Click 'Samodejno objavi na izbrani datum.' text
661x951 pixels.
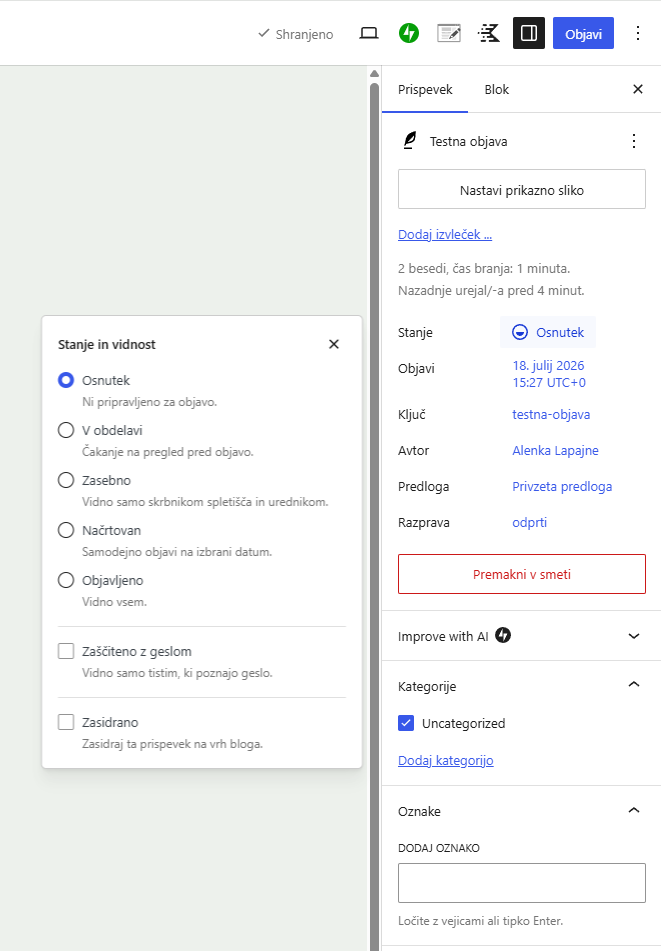[177, 552]
